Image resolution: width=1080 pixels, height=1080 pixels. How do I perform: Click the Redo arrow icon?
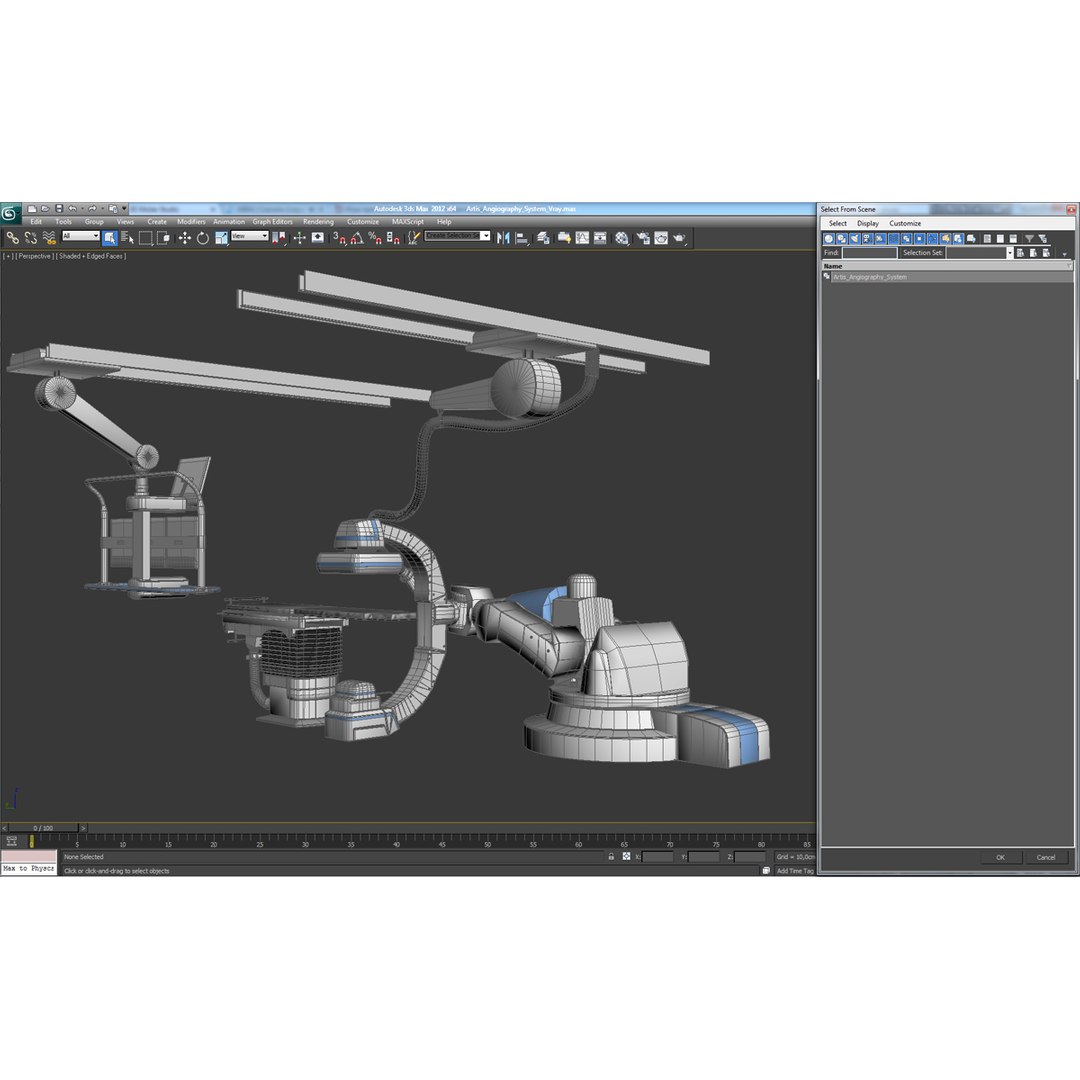click(92, 209)
